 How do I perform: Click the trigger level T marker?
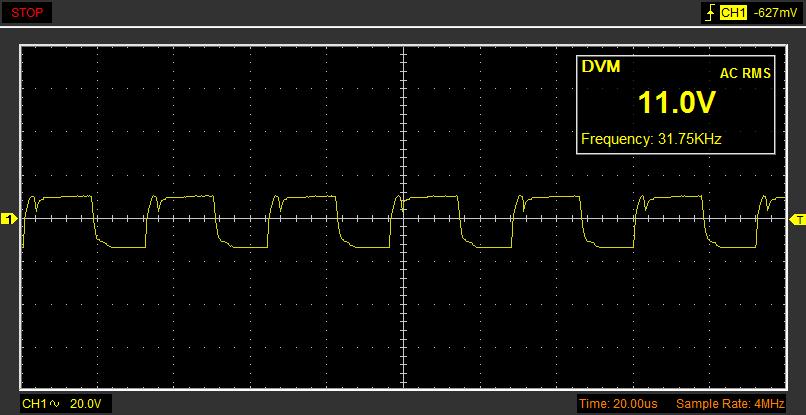797,219
